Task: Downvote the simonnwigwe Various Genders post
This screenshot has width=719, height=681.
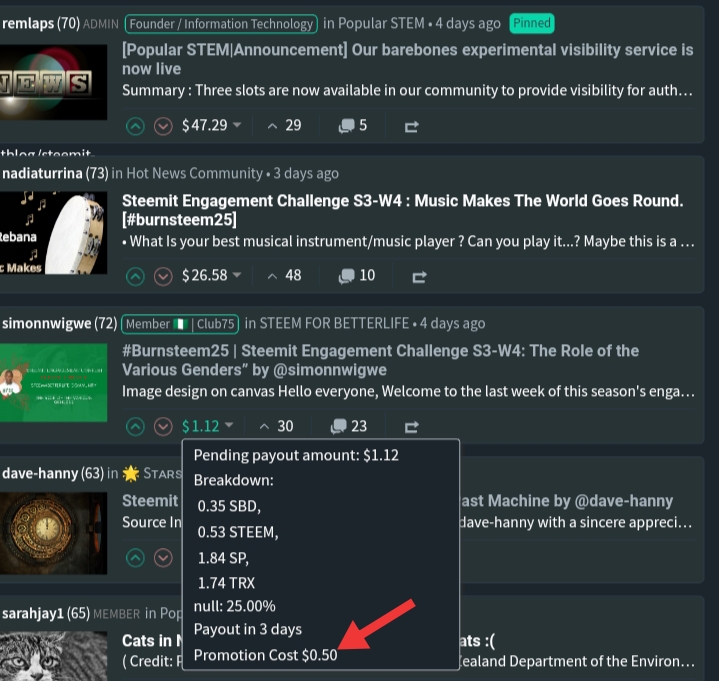Action: 163,426
